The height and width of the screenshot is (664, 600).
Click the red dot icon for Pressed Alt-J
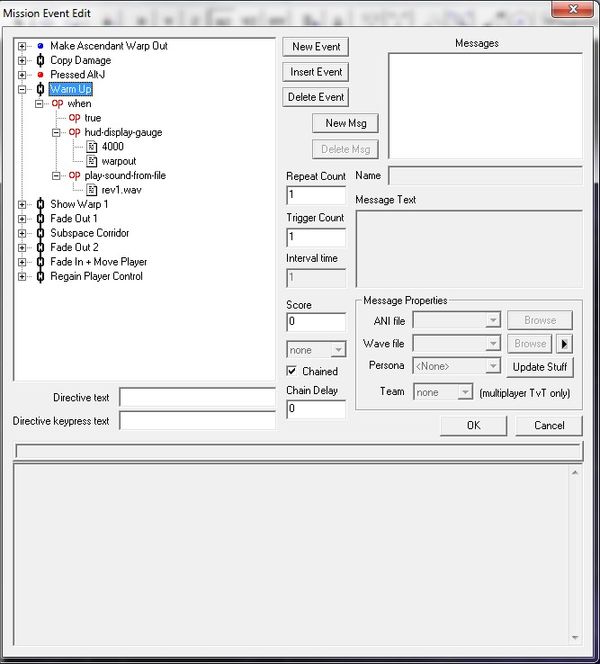pyautogui.click(x=40, y=75)
